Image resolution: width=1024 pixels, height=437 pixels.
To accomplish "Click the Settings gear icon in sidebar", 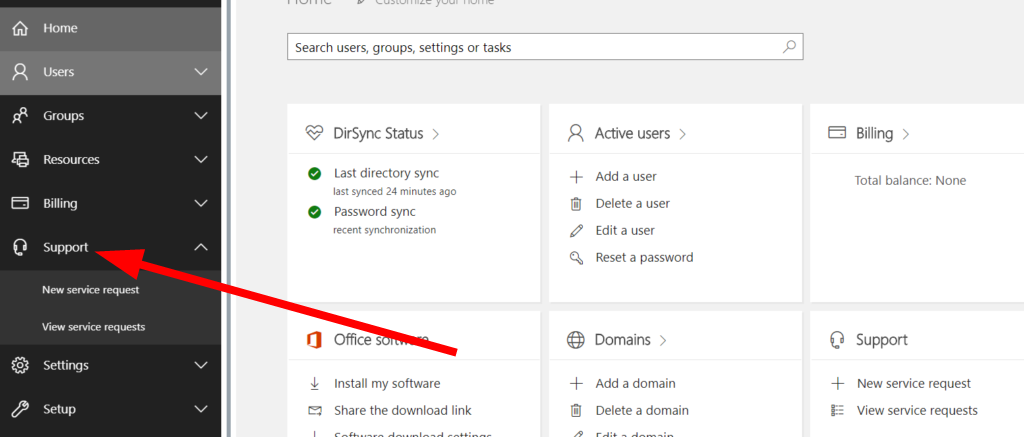I will pyautogui.click(x=20, y=365).
